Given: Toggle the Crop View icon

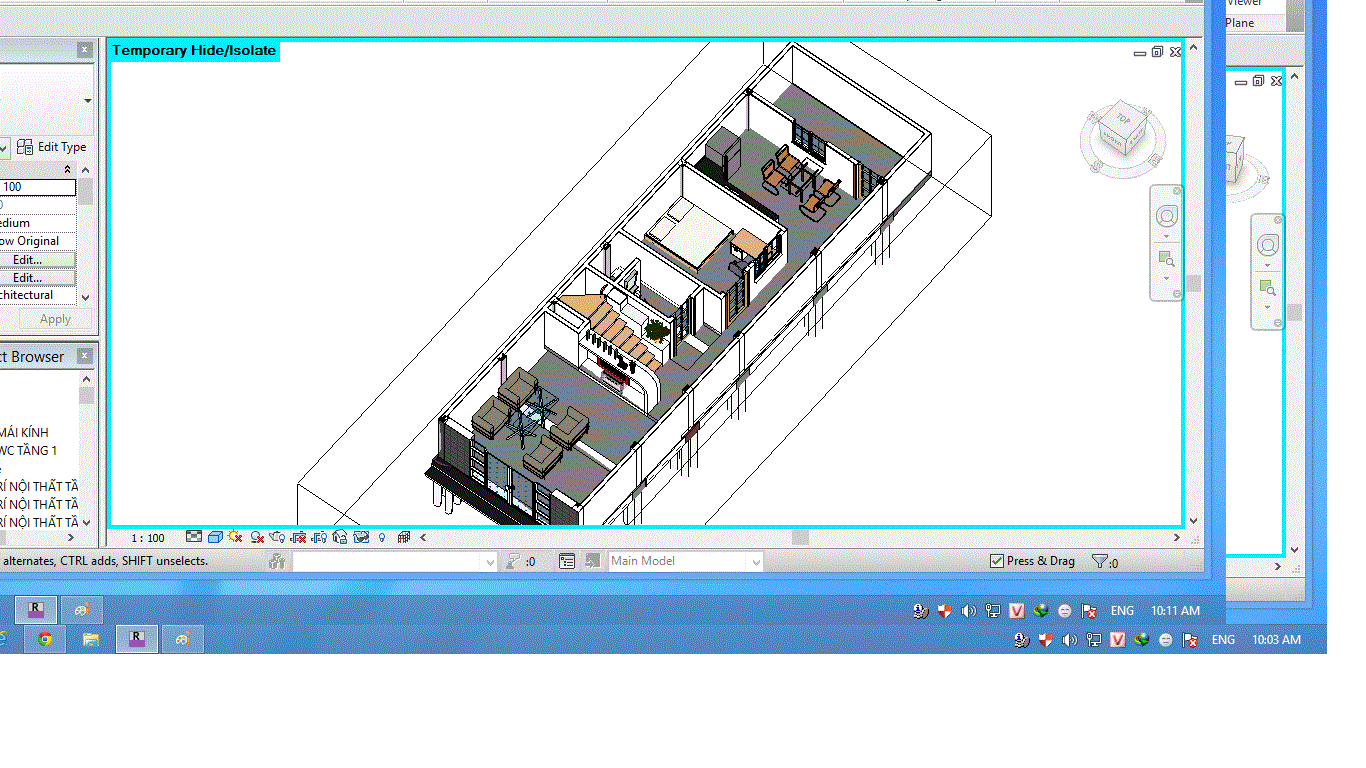Looking at the screenshot, I should coord(298,537).
